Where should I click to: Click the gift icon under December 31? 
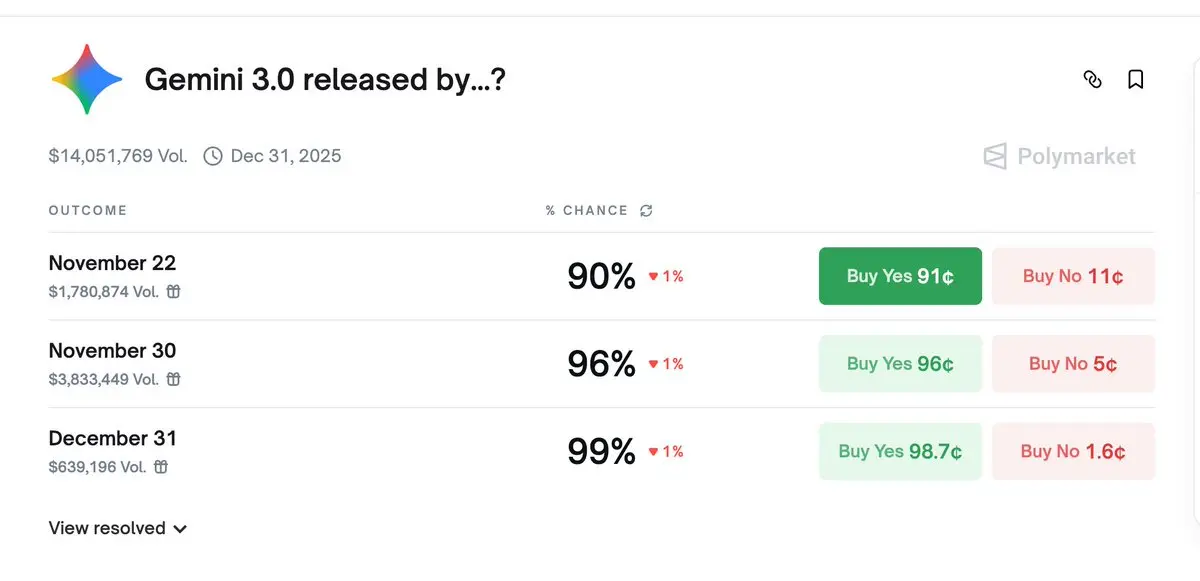[161, 467]
